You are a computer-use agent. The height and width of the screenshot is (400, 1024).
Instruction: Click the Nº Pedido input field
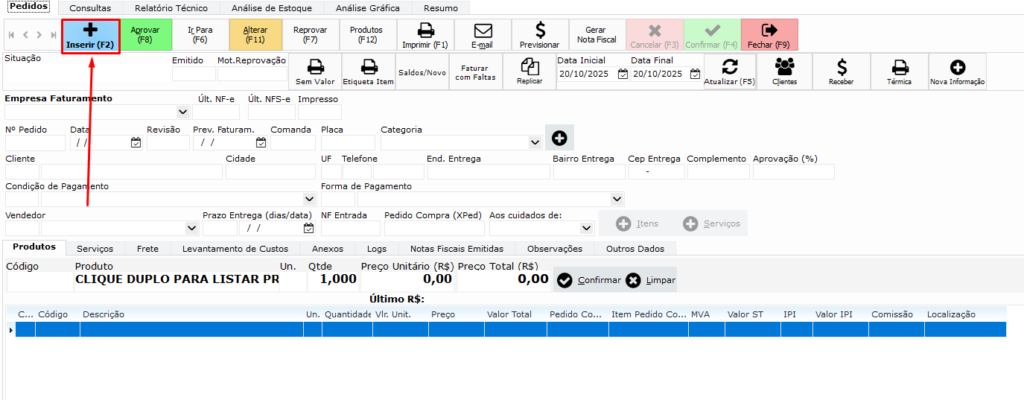coord(35,143)
